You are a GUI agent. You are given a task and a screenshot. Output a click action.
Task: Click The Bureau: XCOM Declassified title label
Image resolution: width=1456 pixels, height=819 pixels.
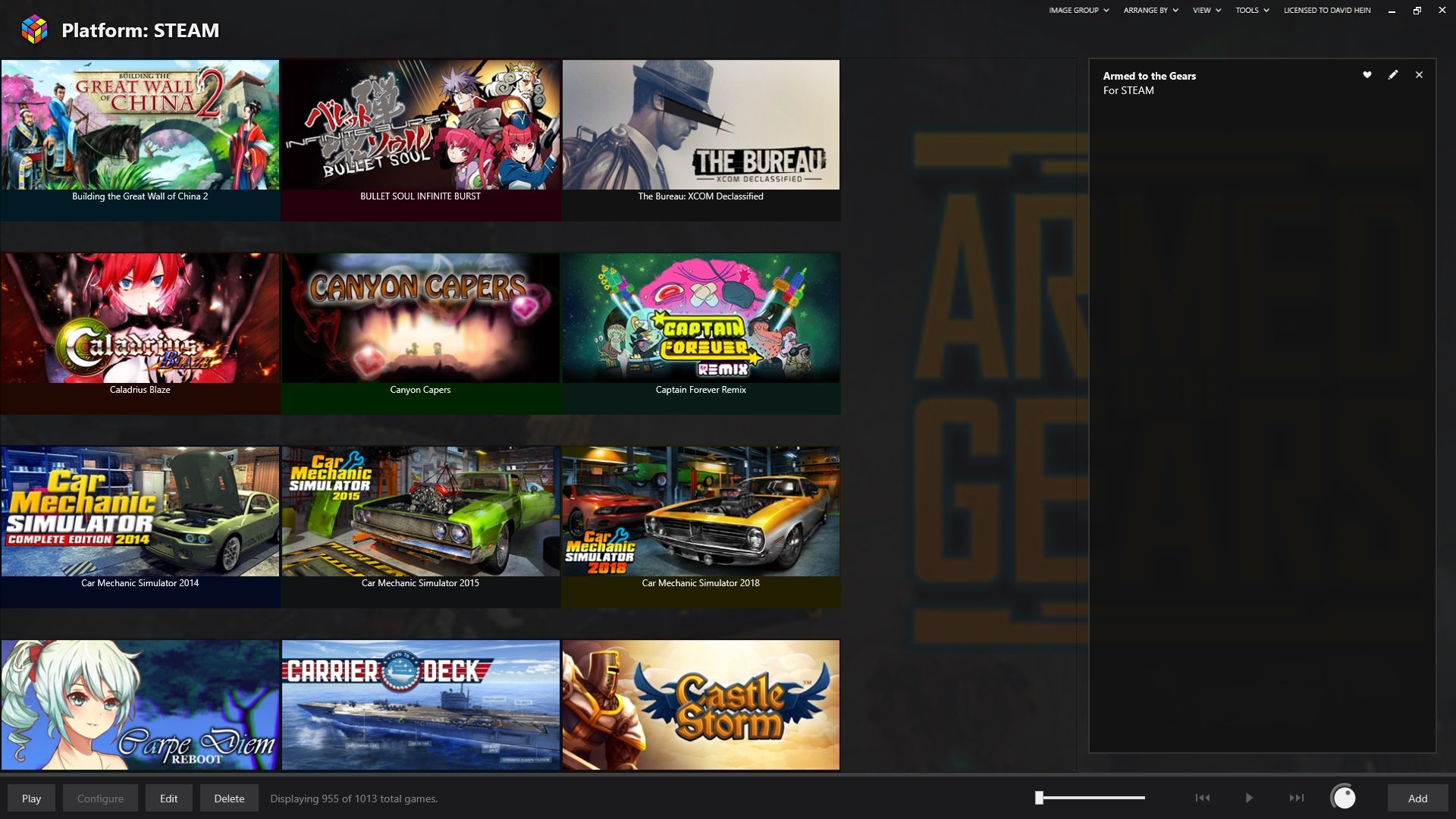(x=701, y=196)
